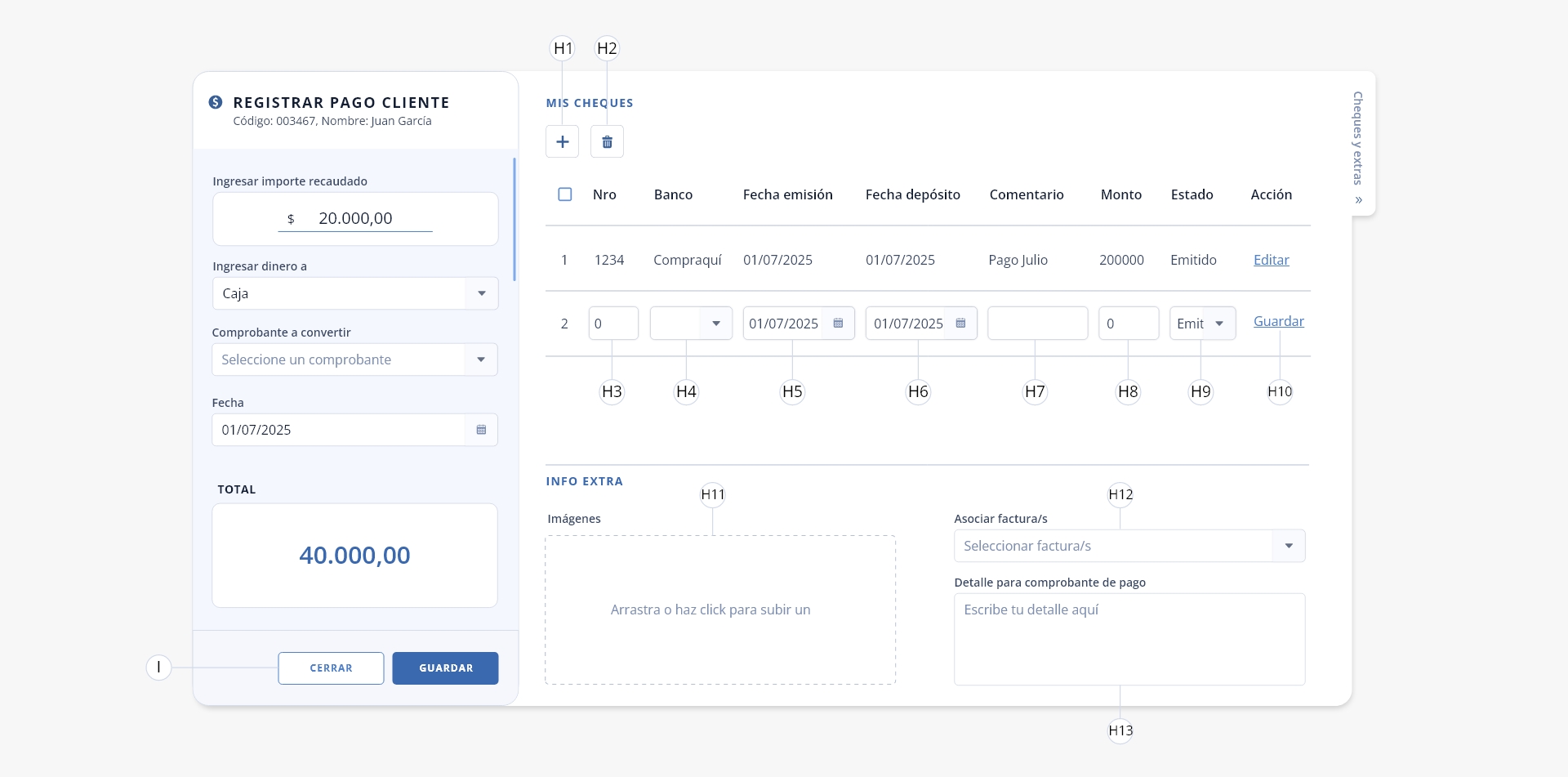
Task: Collapse the Cheques y extras chevron
Action: coord(1358,200)
